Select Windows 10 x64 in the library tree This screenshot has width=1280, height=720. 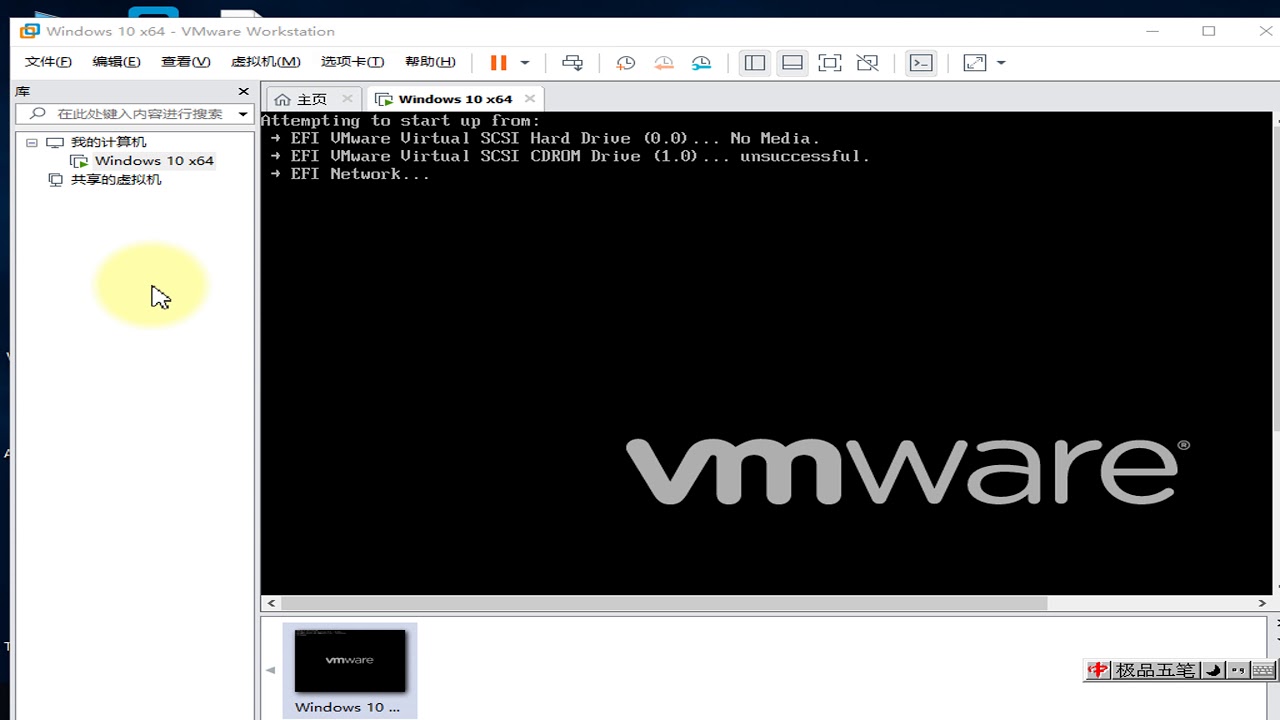[154, 161]
